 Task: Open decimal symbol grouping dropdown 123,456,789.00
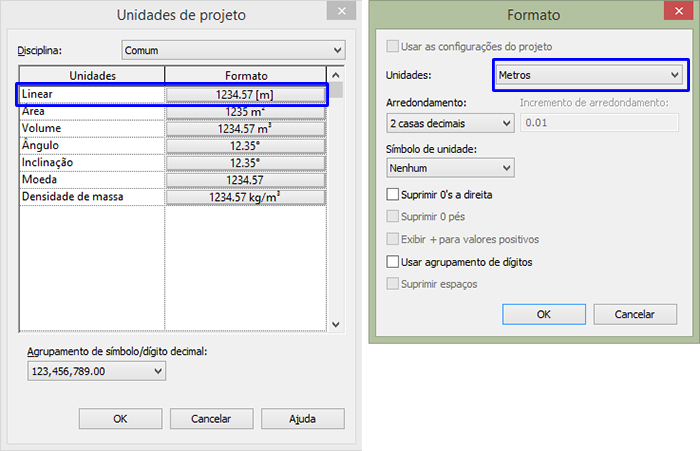[96, 371]
